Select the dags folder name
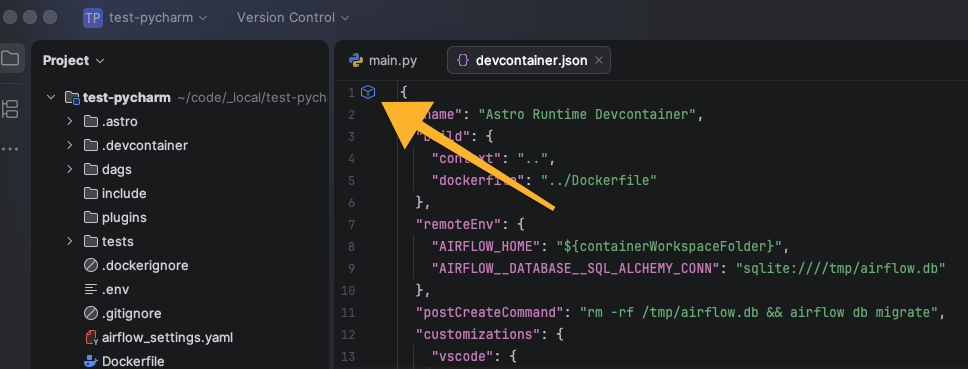Screen dimensions: 968x369 click(117, 169)
